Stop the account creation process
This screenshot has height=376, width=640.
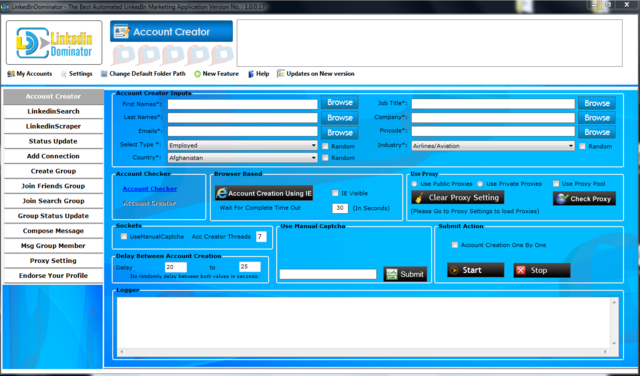tap(542, 270)
